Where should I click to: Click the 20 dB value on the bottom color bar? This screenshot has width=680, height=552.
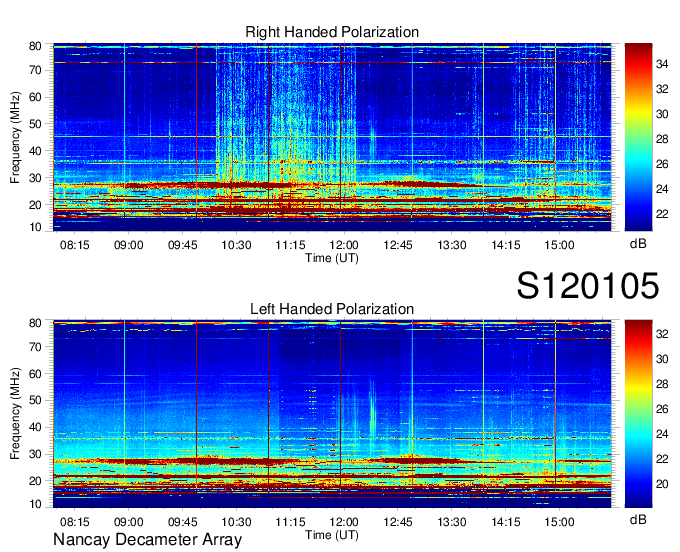click(x=662, y=484)
